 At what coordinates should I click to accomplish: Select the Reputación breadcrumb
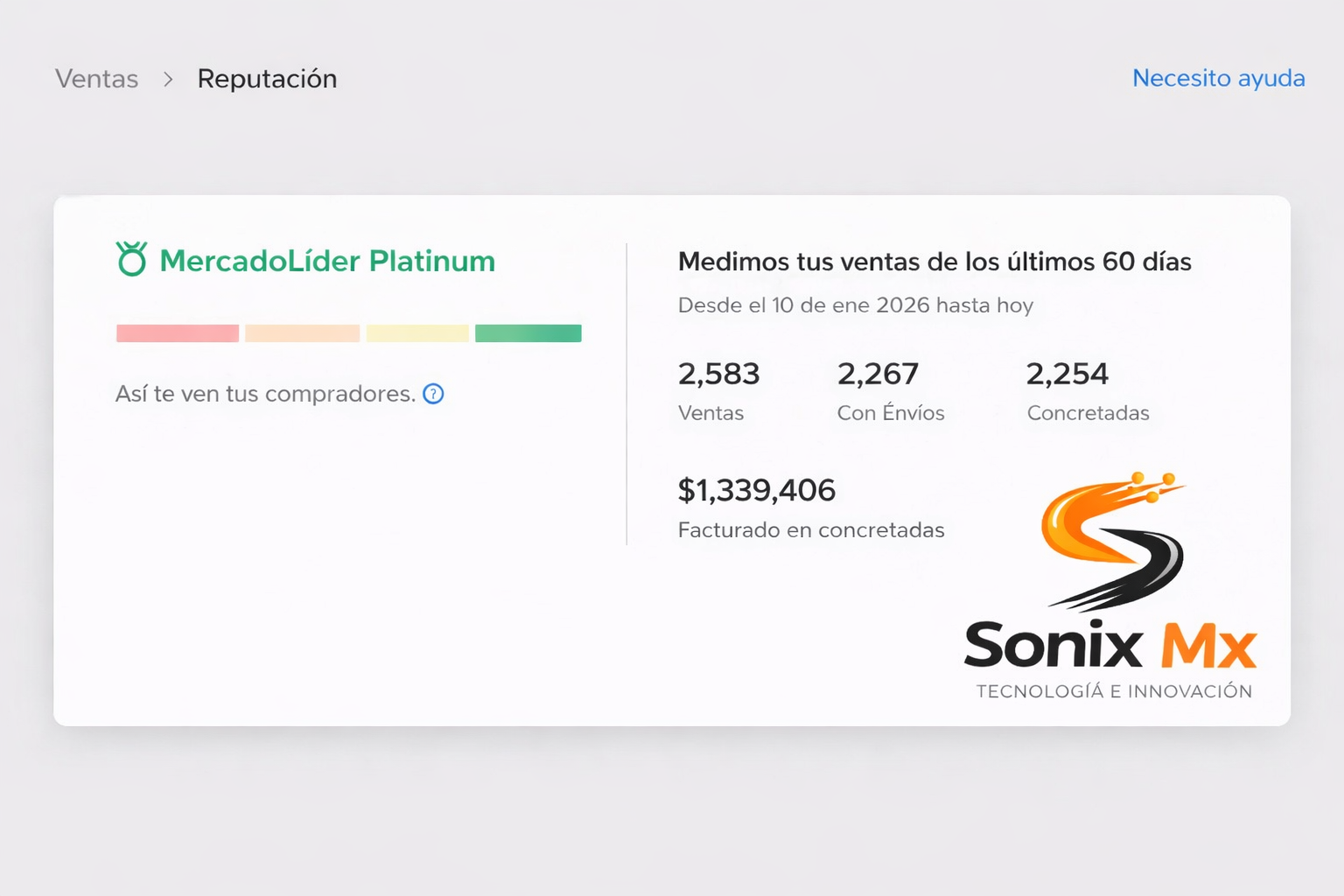tap(267, 79)
